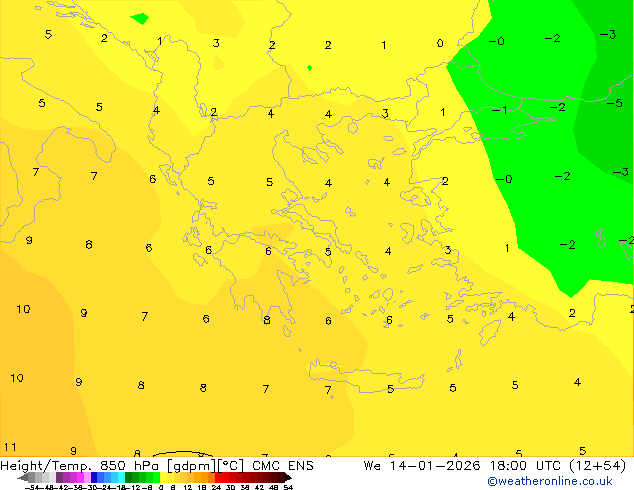Click the '11' temperature value on map
Image resolution: width=634 pixels, height=490 pixels.
coord(10,447)
